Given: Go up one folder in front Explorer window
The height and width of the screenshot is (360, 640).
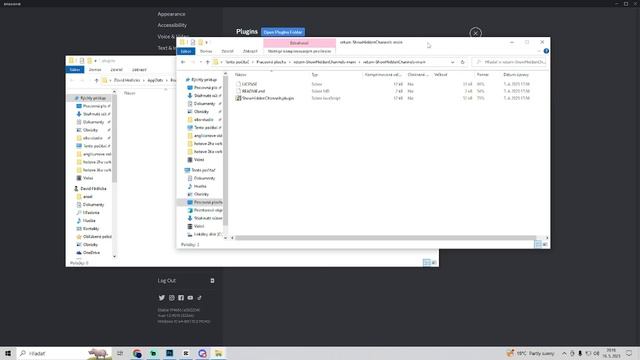Looking at the screenshot, I should [207, 62].
